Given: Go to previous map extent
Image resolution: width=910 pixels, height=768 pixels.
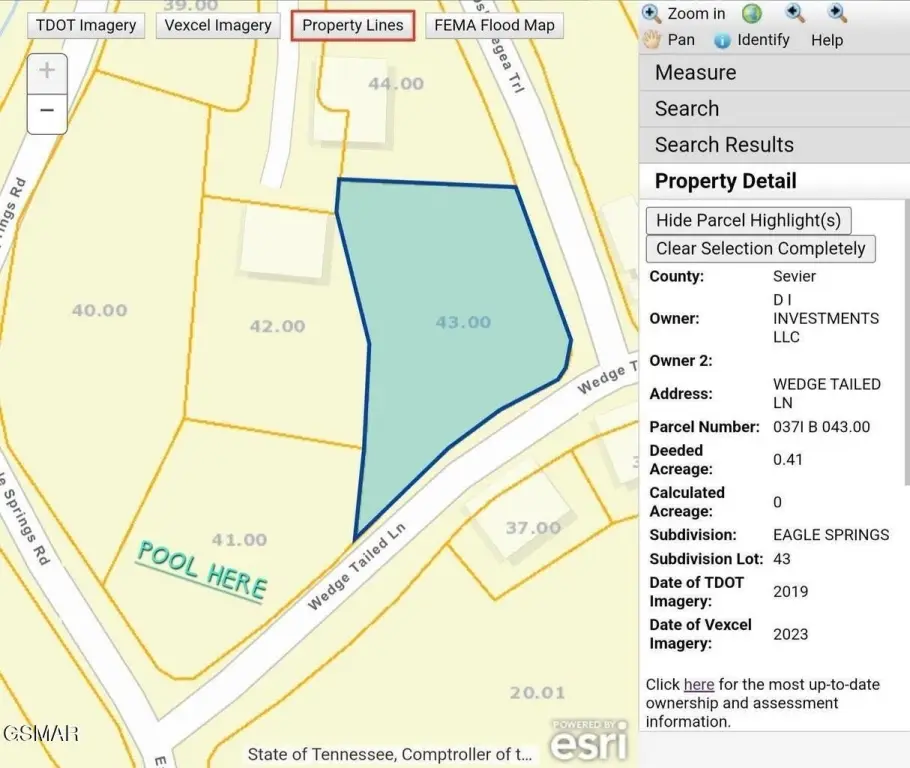Looking at the screenshot, I should pyautogui.click(x=795, y=13).
